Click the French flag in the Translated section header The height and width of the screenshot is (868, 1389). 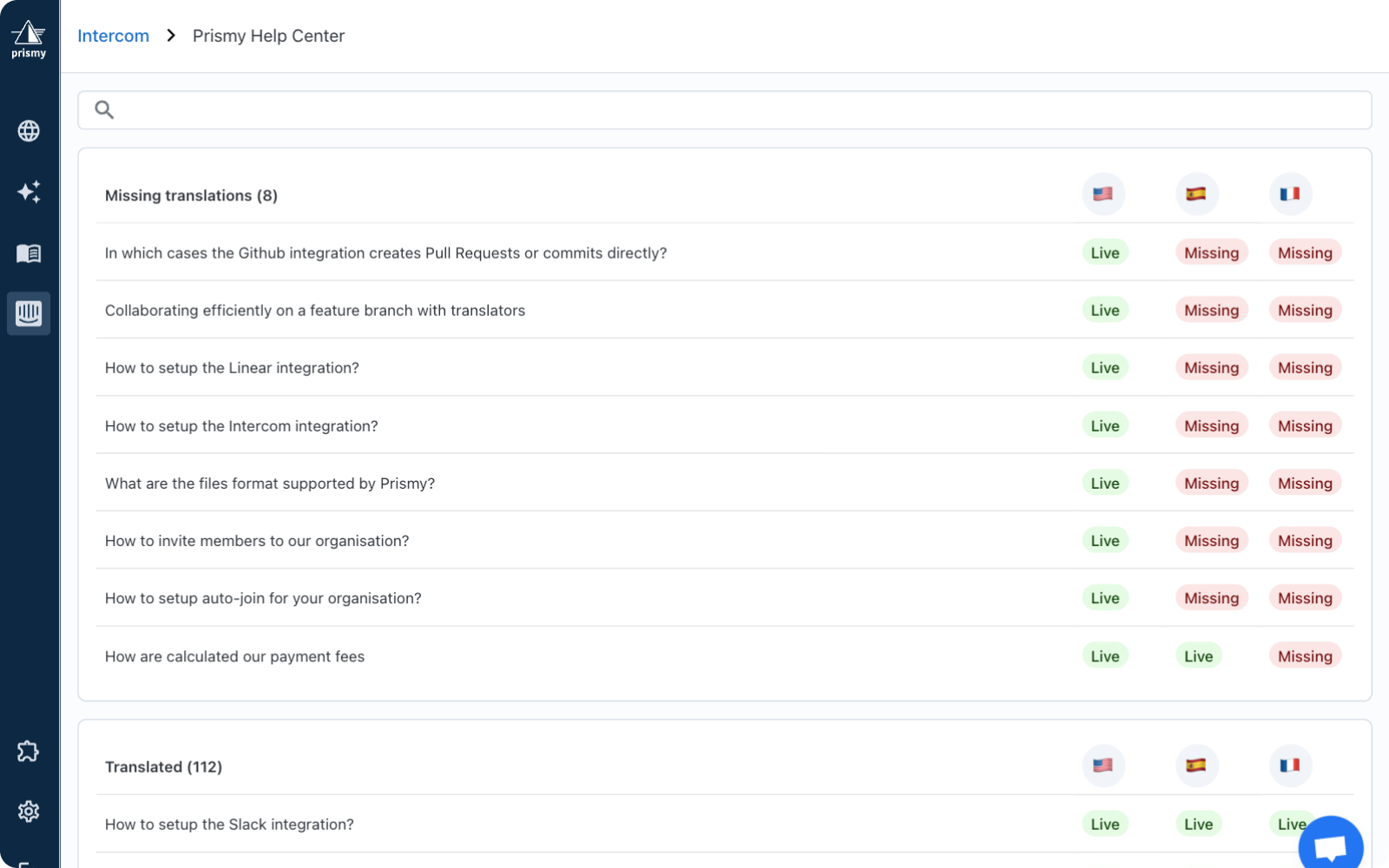[x=1290, y=766]
